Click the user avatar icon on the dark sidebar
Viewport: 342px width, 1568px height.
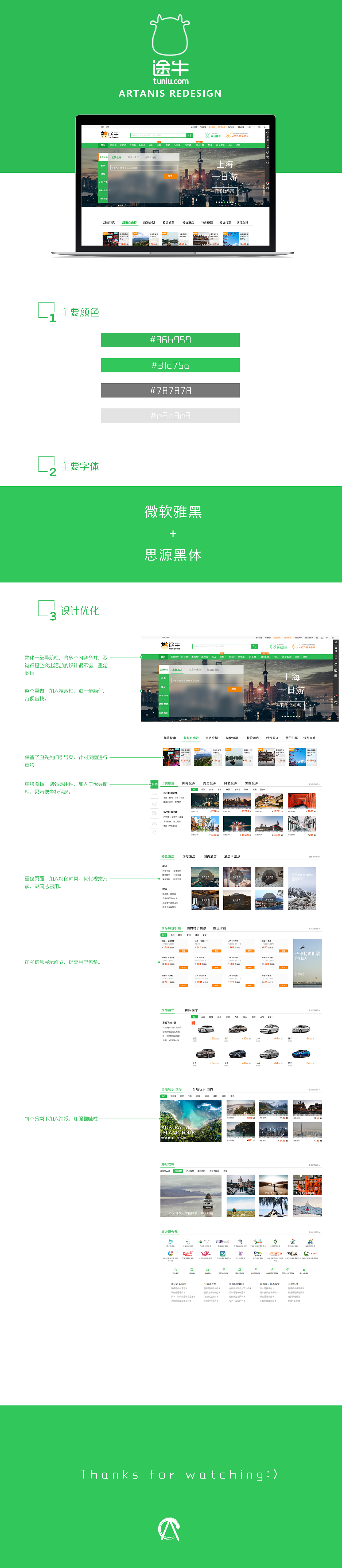tap(335, 642)
